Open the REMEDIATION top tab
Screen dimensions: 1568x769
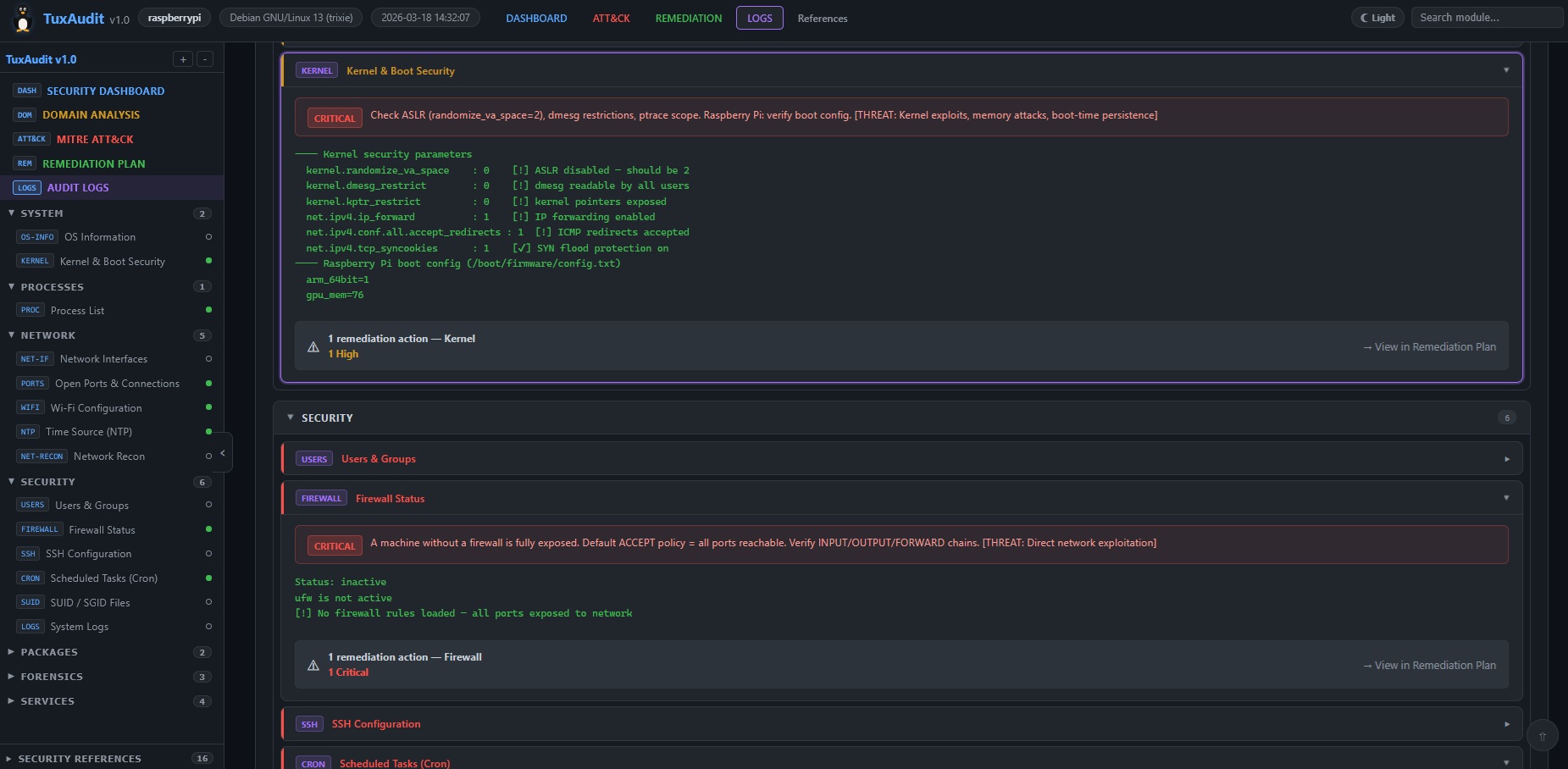[x=689, y=18]
